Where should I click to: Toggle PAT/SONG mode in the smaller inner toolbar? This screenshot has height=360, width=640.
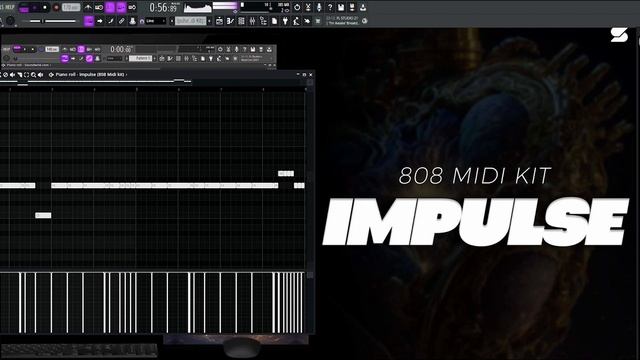[17, 49]
